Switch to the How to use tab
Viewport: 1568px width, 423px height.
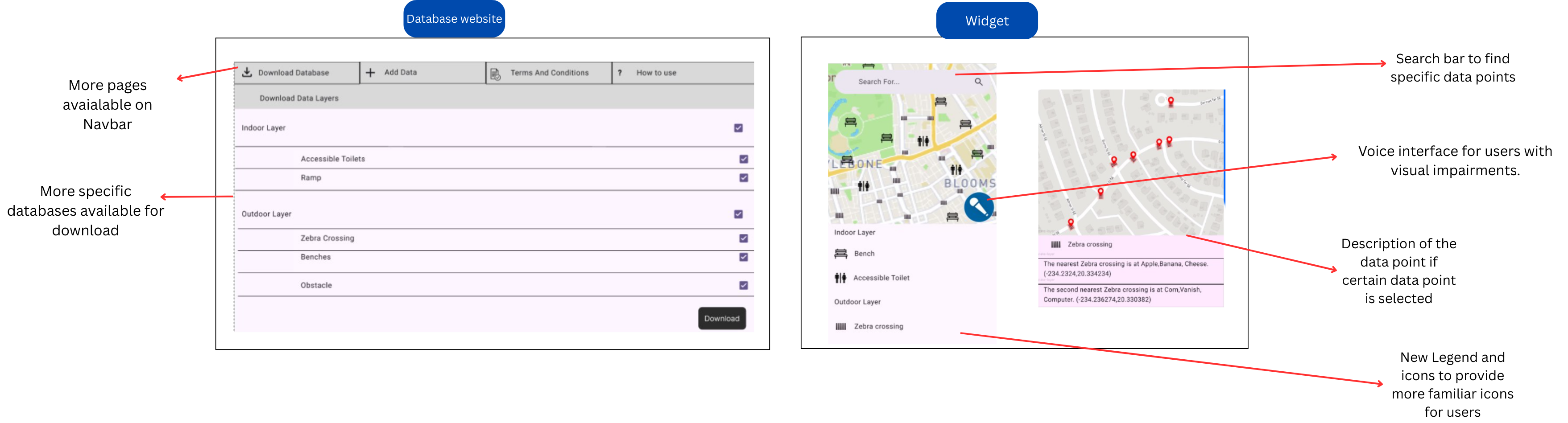656,73
